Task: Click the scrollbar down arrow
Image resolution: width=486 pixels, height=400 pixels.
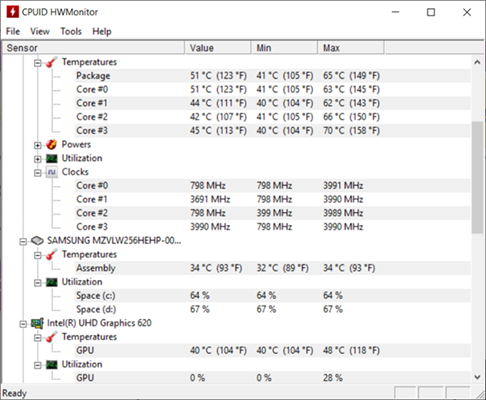Action: [x=477, y=377]
